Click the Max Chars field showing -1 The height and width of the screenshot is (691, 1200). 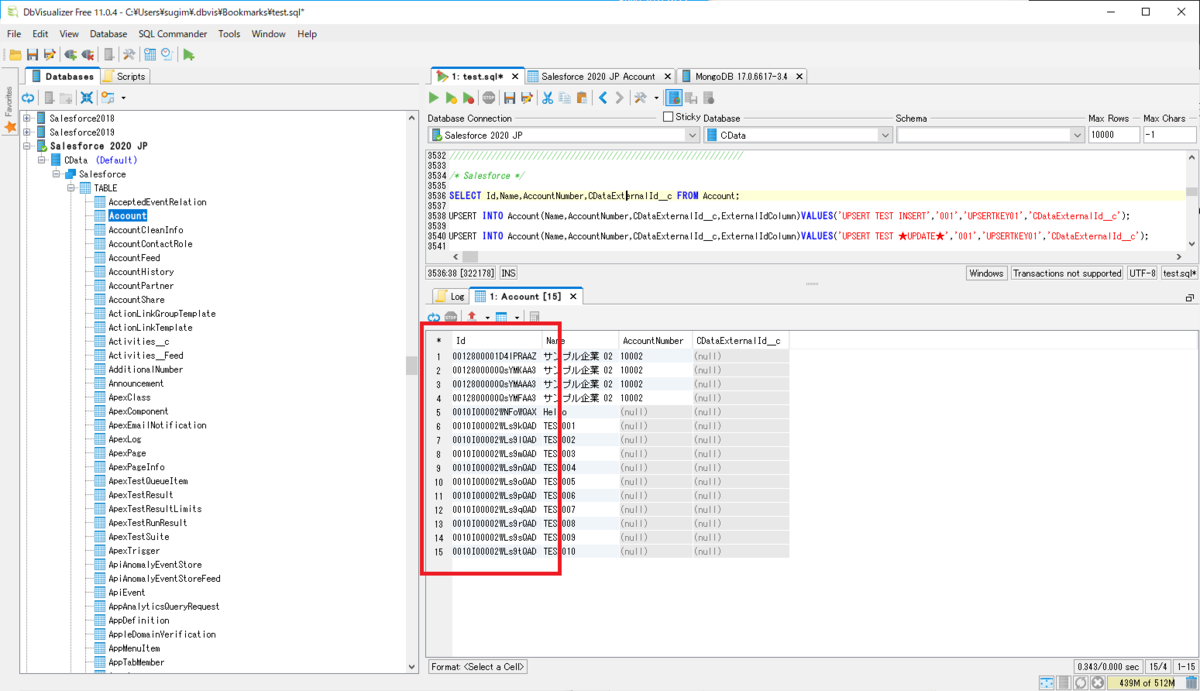coord(1169,135)
